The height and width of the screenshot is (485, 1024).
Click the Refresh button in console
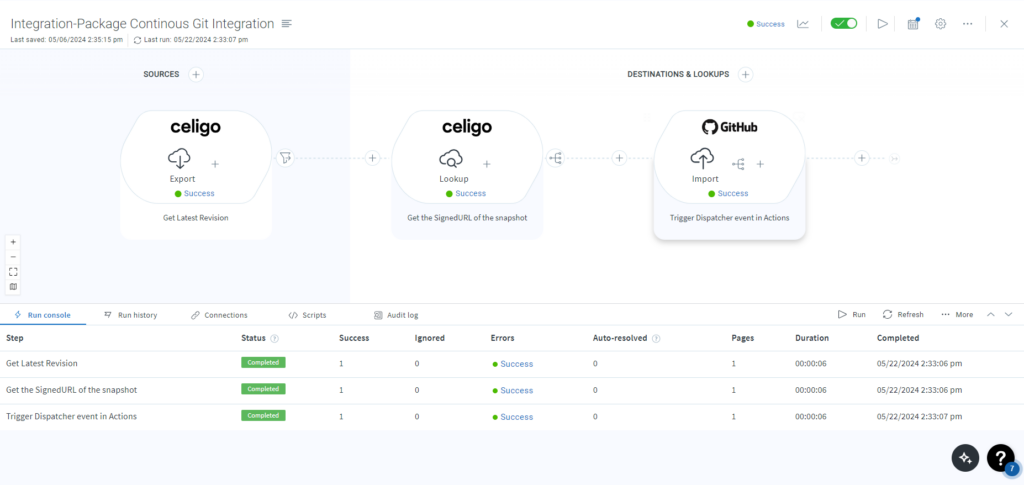pos(903,314)
